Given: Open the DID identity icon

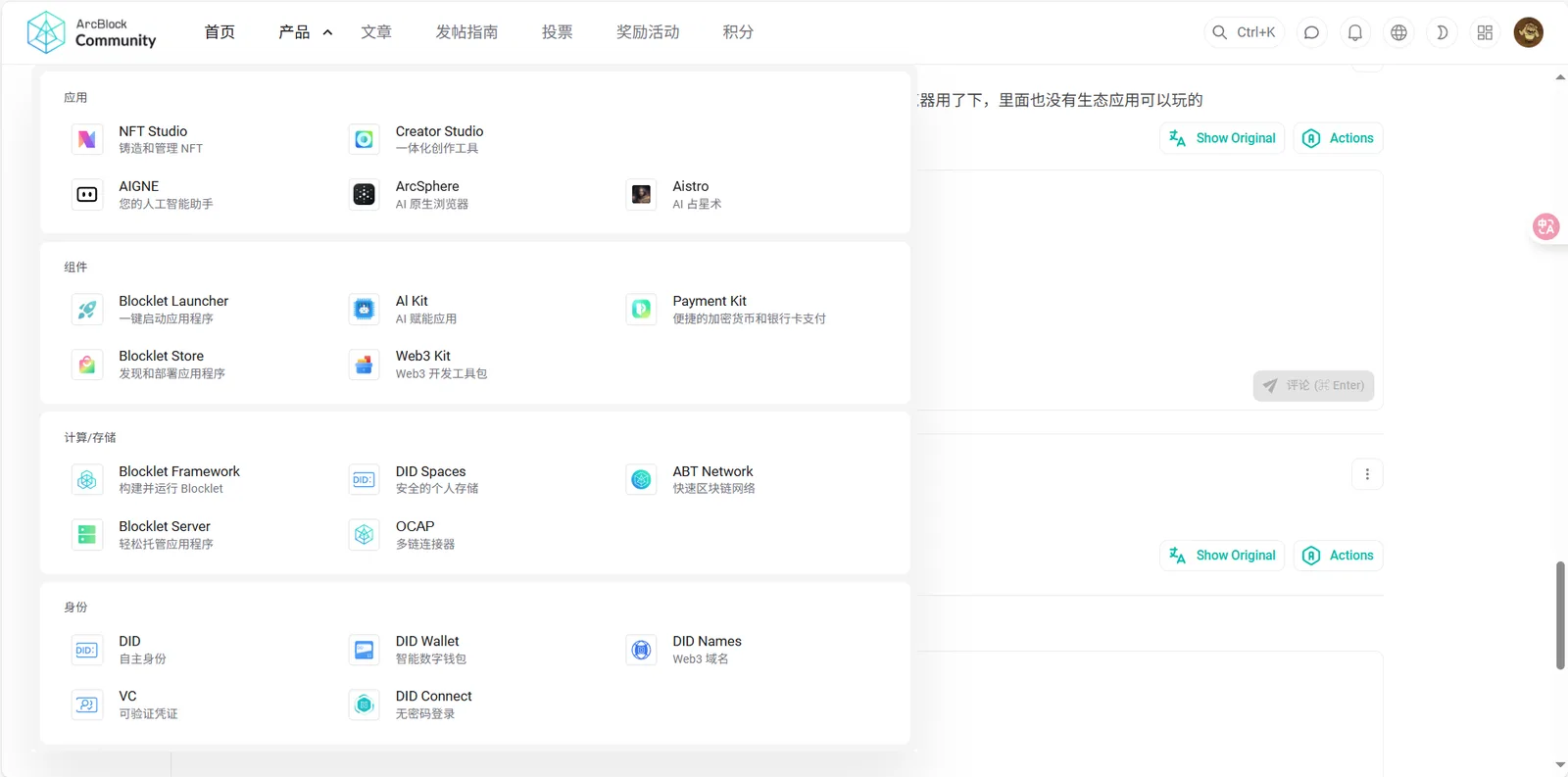Looking at the screenshot, I should click(87, 649).
